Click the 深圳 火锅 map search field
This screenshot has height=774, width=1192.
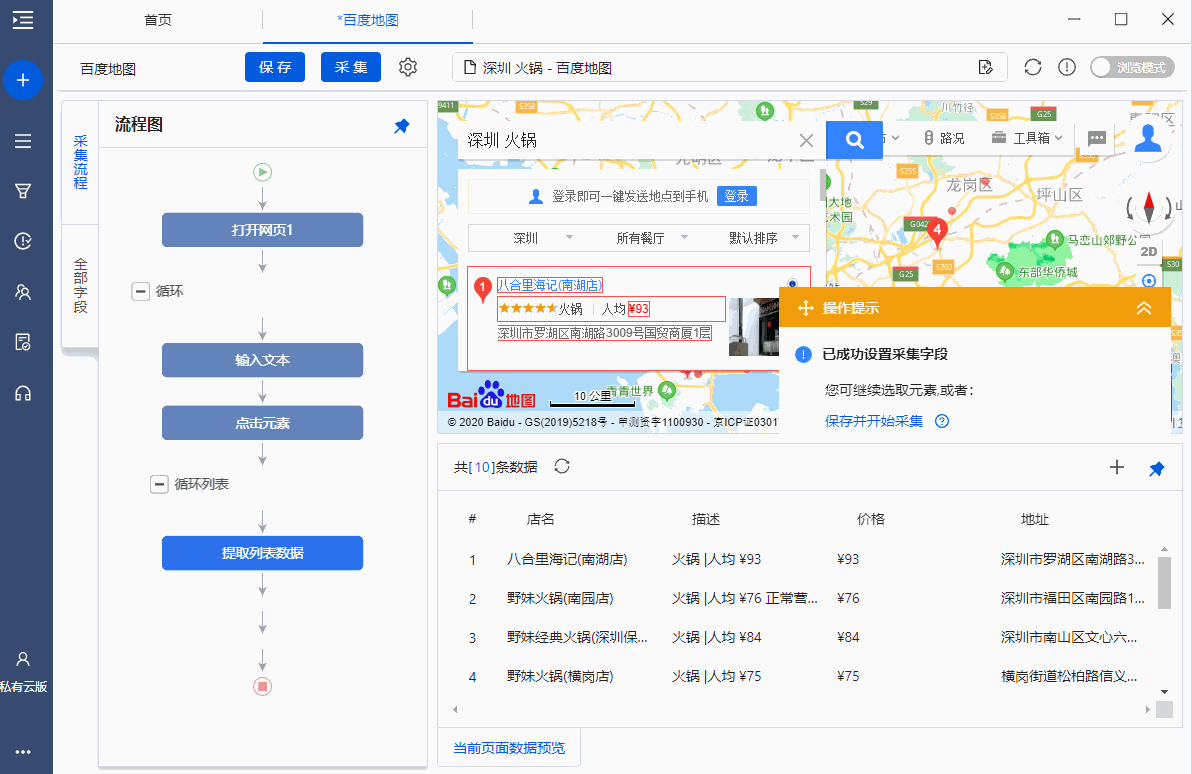click(627, 140)
